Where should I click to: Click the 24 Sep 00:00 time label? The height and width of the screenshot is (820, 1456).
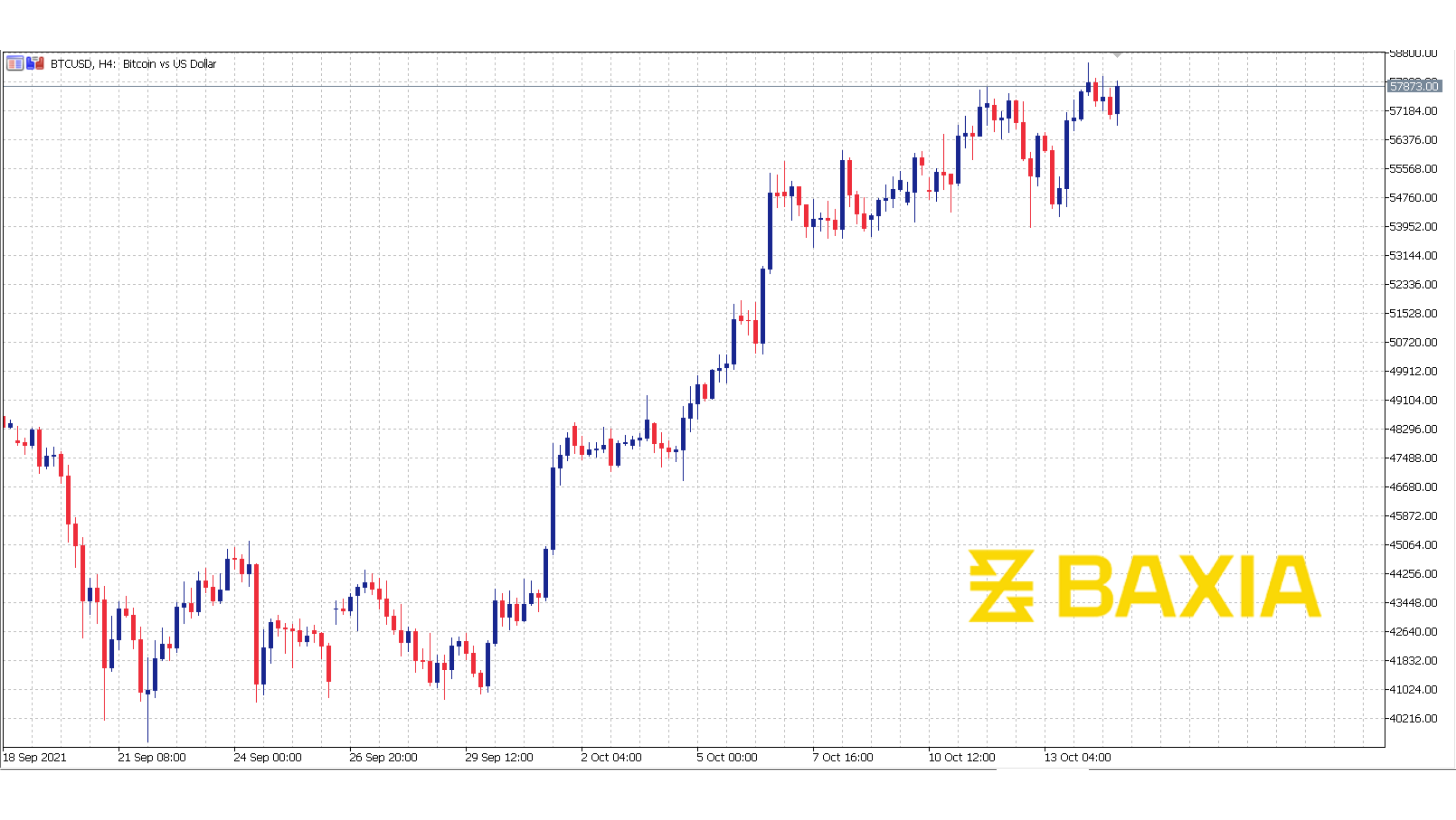tap(267, 757)
